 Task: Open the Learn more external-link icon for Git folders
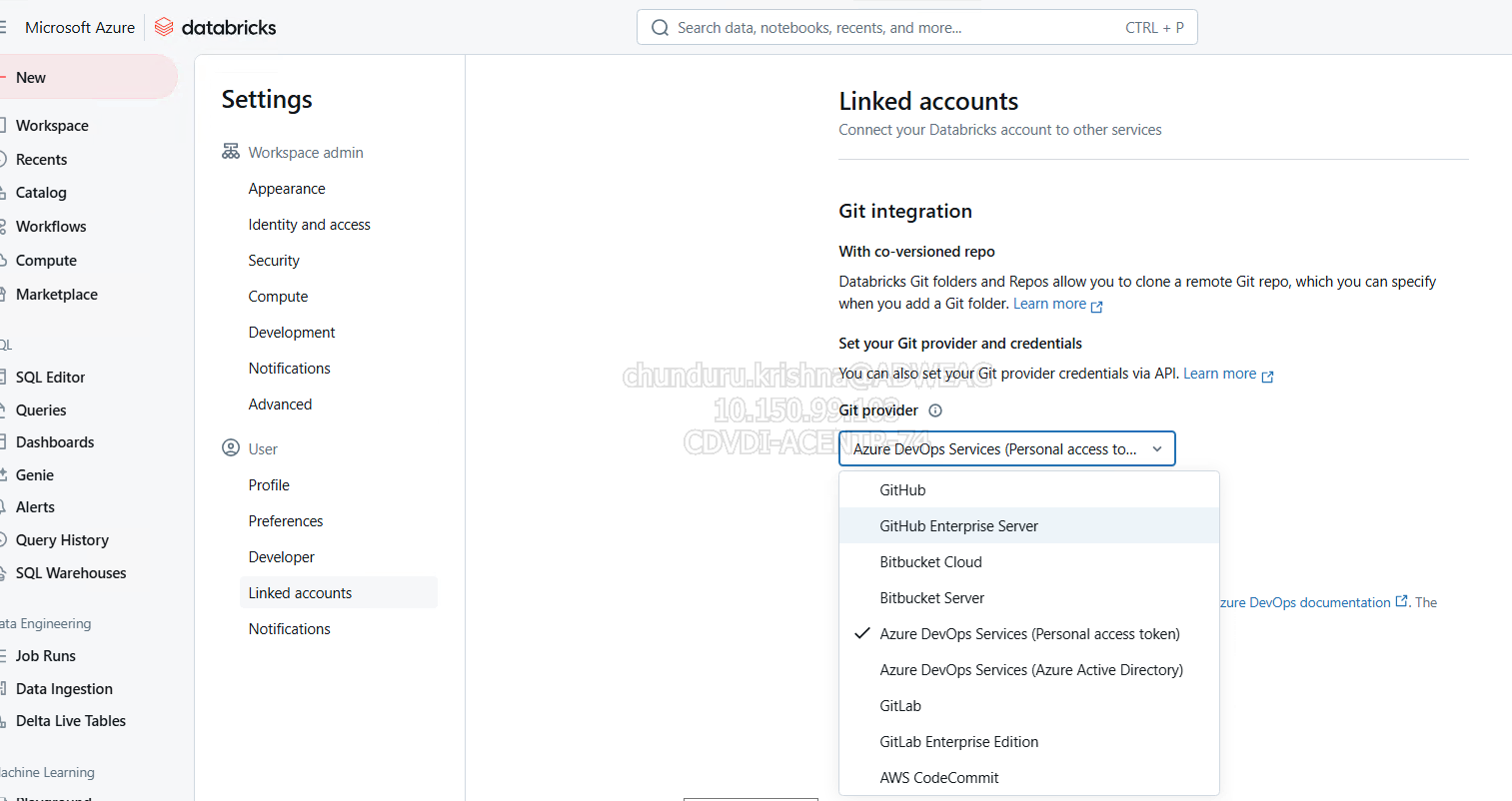pyautogui.click(x=1097, y=306)
